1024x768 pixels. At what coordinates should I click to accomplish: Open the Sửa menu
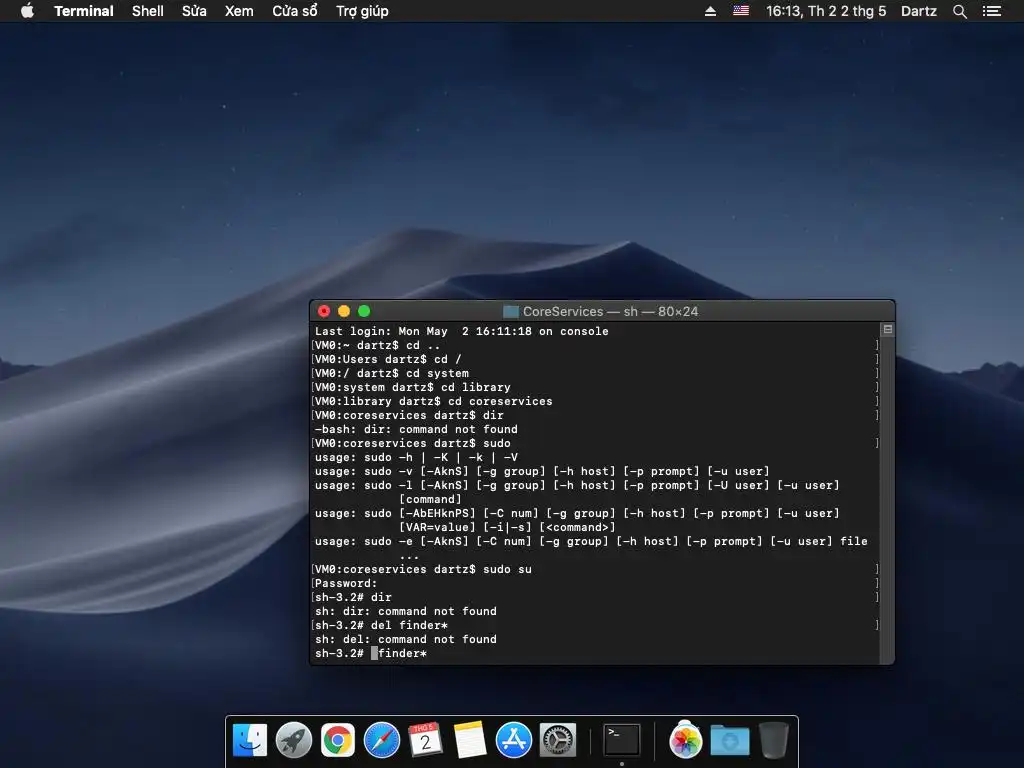(x=194, y=11)
